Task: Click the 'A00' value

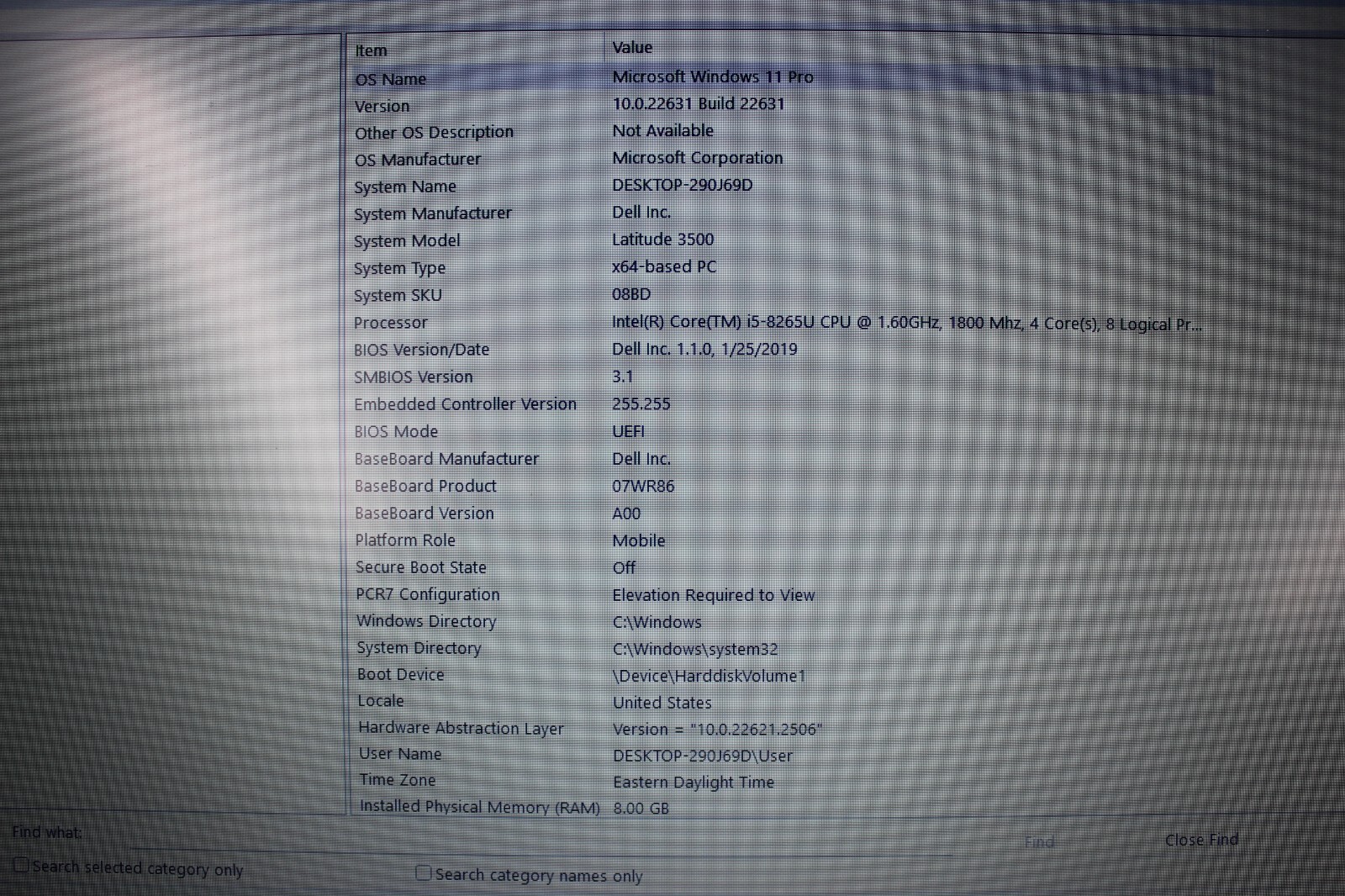Action: 626,513
